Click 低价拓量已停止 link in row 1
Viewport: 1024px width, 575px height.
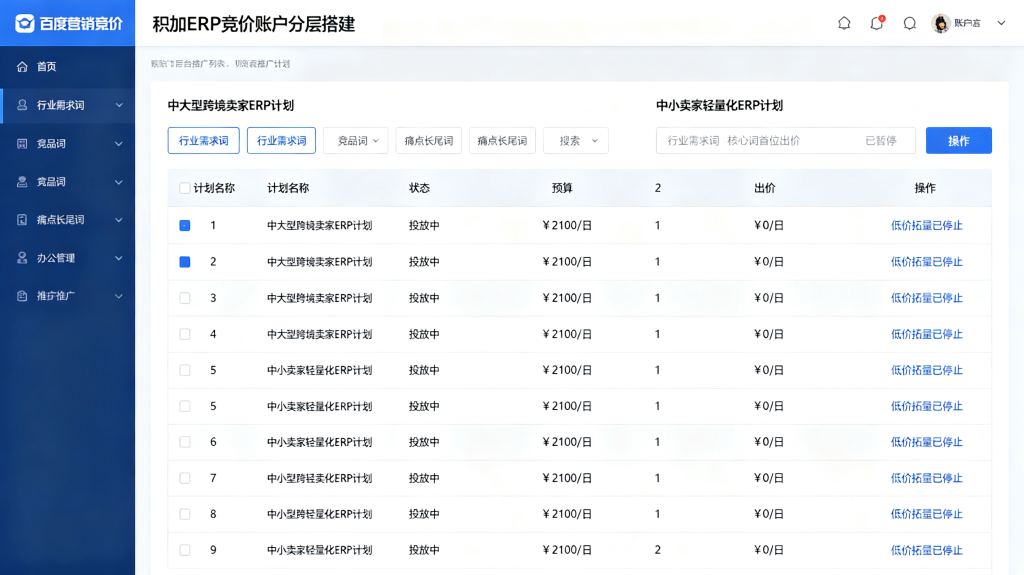click(x=927, y=225)
